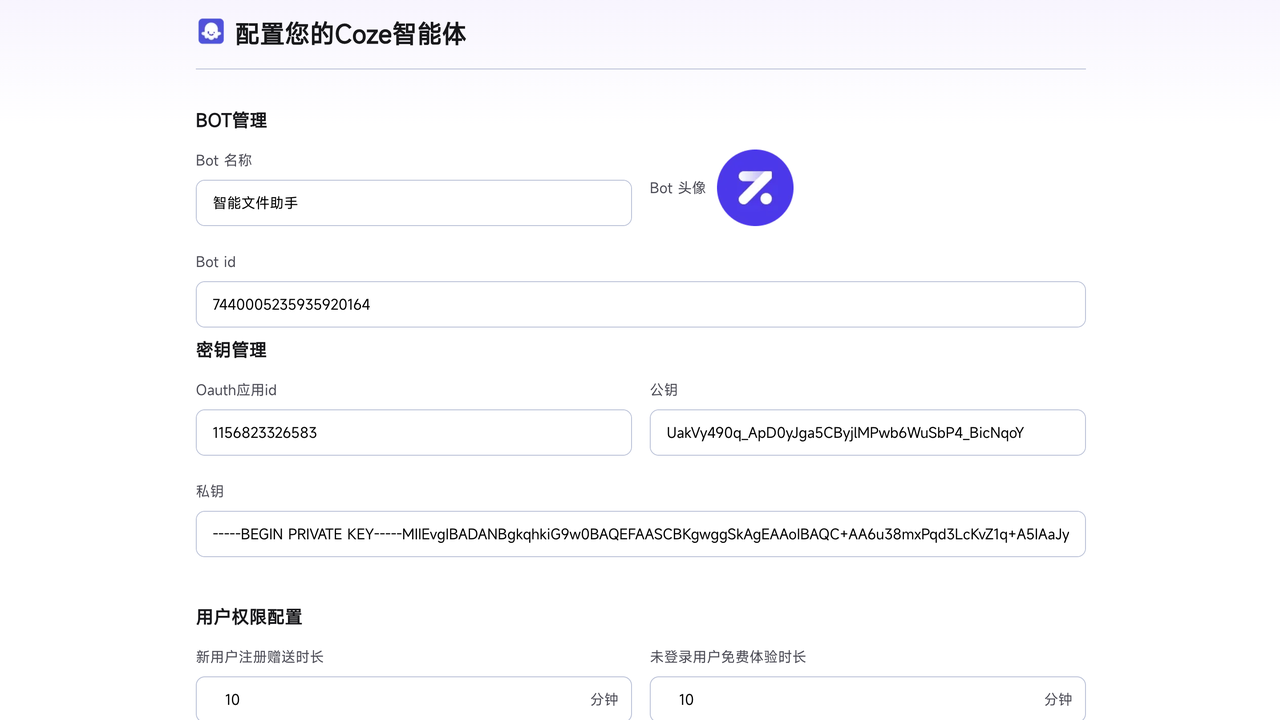Focus the Bot id input field
This screenshot has height=720, width=1280.
(641, 304)
